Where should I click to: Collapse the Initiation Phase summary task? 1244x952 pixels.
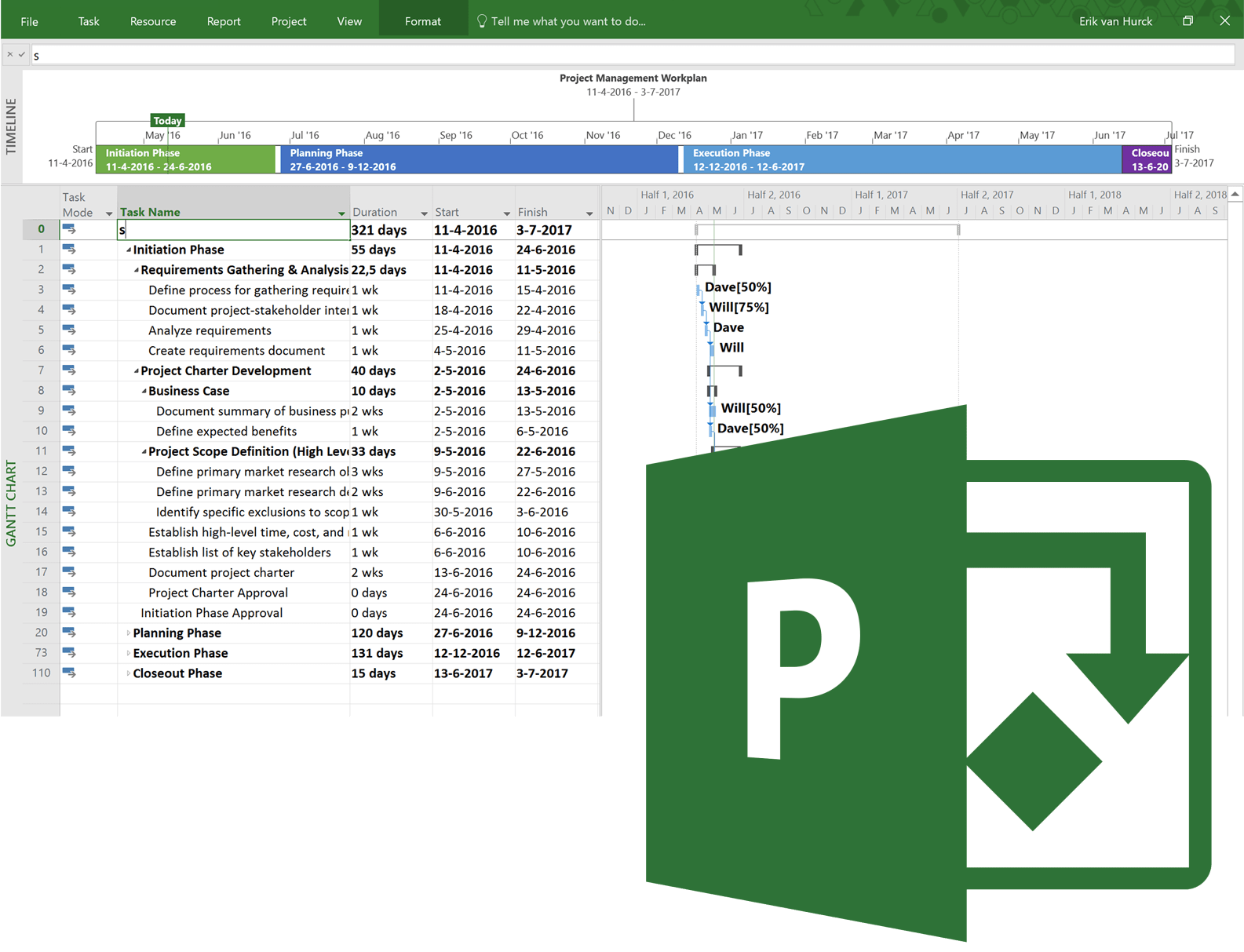click(x=129, y=250)
